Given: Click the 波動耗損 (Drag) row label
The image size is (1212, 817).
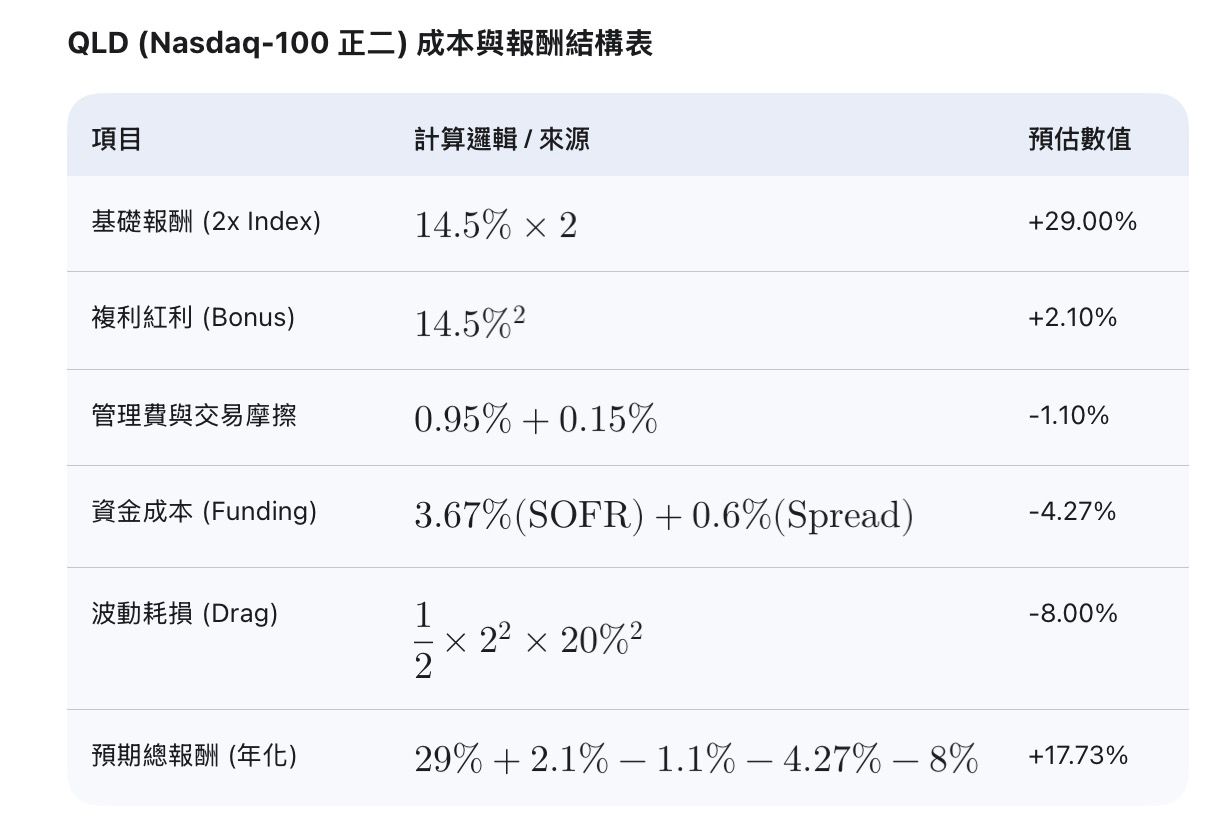Looking at the screenshot, I should [x=184, y=613].
